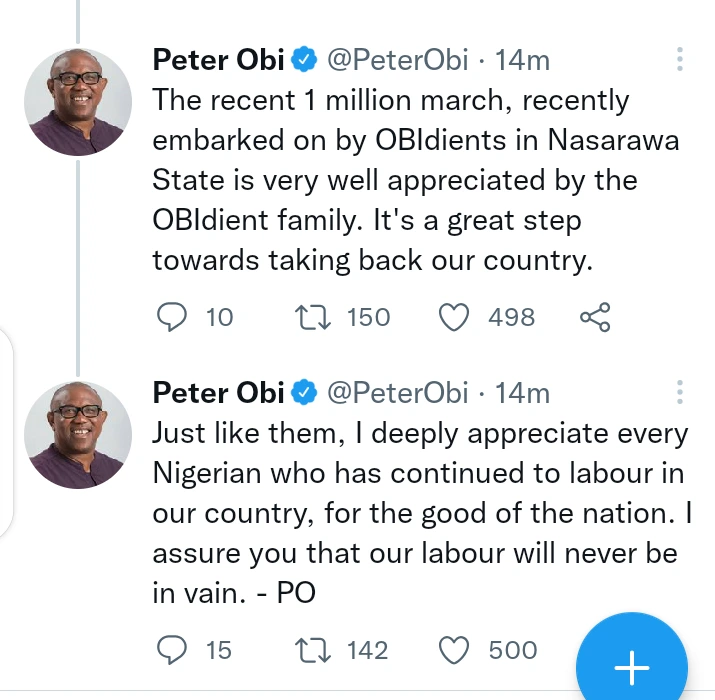Tap the verified badge on first tweet
Image resolution: width=715 pixels, height=700 pixels.
point(304,61)
